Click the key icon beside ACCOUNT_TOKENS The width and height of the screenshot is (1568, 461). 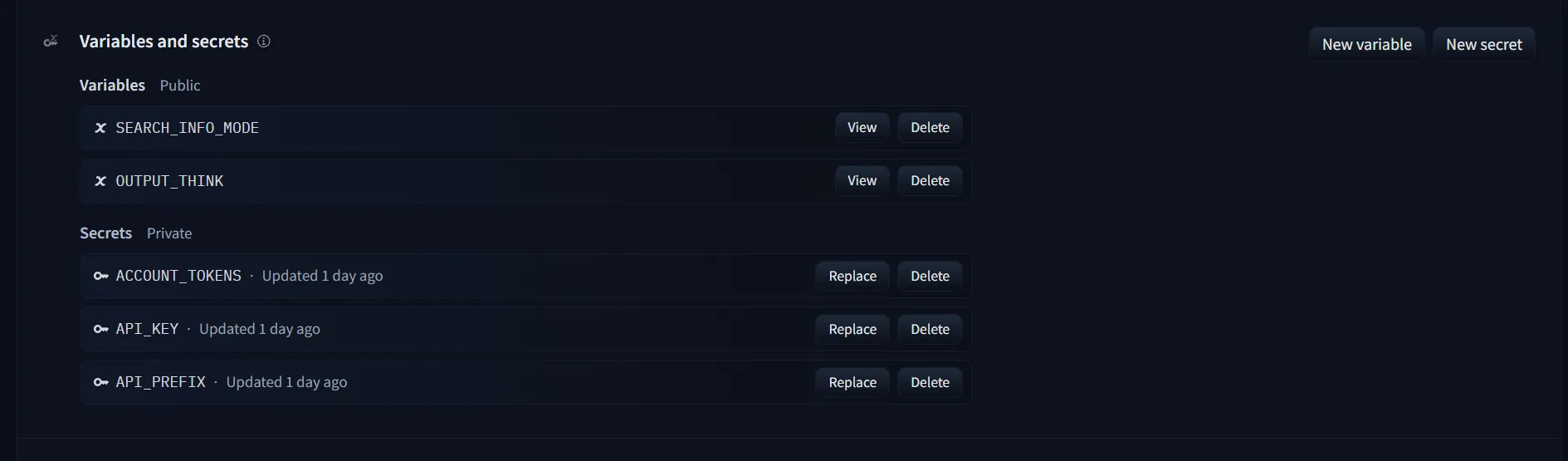coord(101,276)
